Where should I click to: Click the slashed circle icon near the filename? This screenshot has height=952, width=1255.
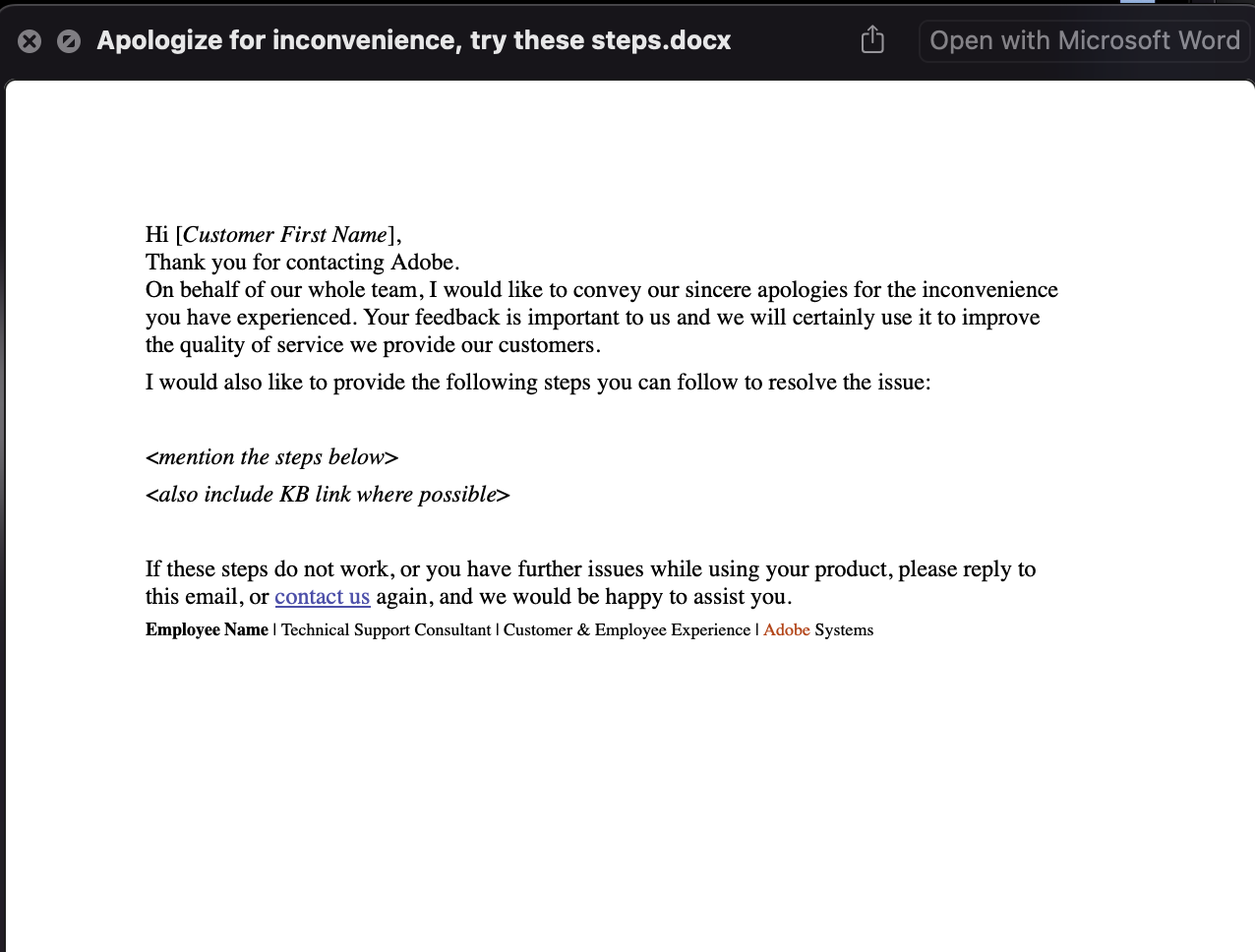pos(68,40)
